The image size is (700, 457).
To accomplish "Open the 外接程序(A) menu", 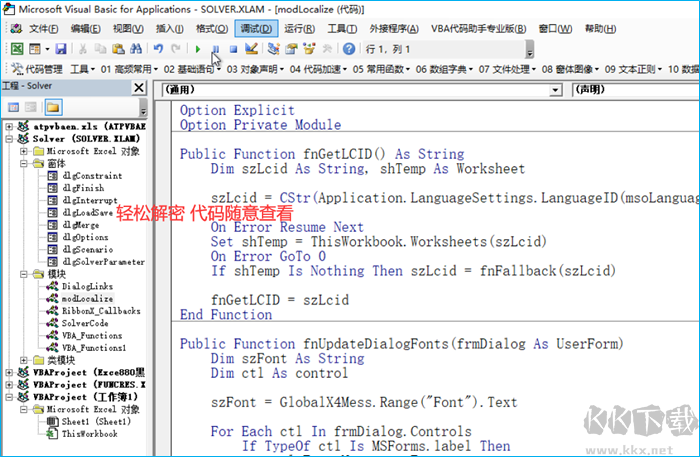I will 394,29.
